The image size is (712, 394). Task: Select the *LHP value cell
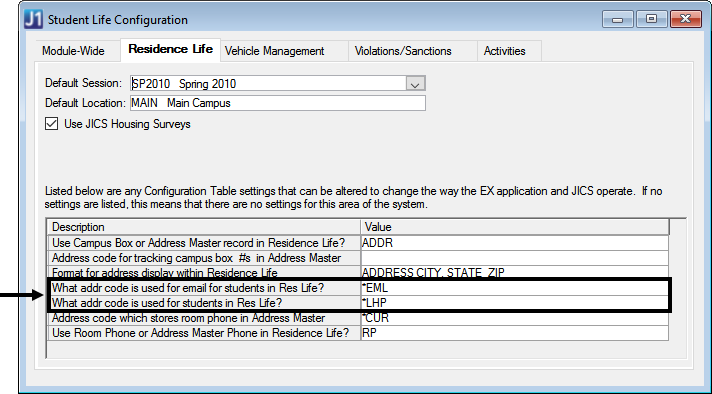[x=514, y=303]
